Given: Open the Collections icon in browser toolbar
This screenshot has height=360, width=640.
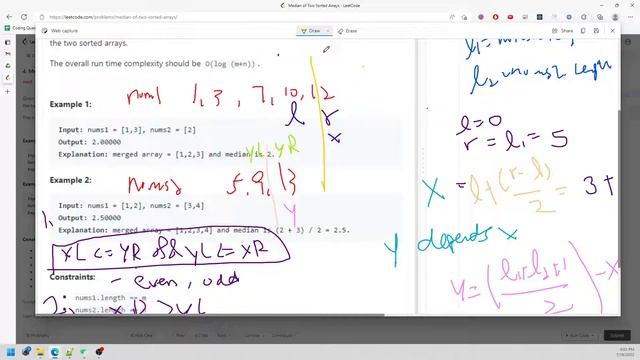Looking at the screenshot, I should click(600, 17).
